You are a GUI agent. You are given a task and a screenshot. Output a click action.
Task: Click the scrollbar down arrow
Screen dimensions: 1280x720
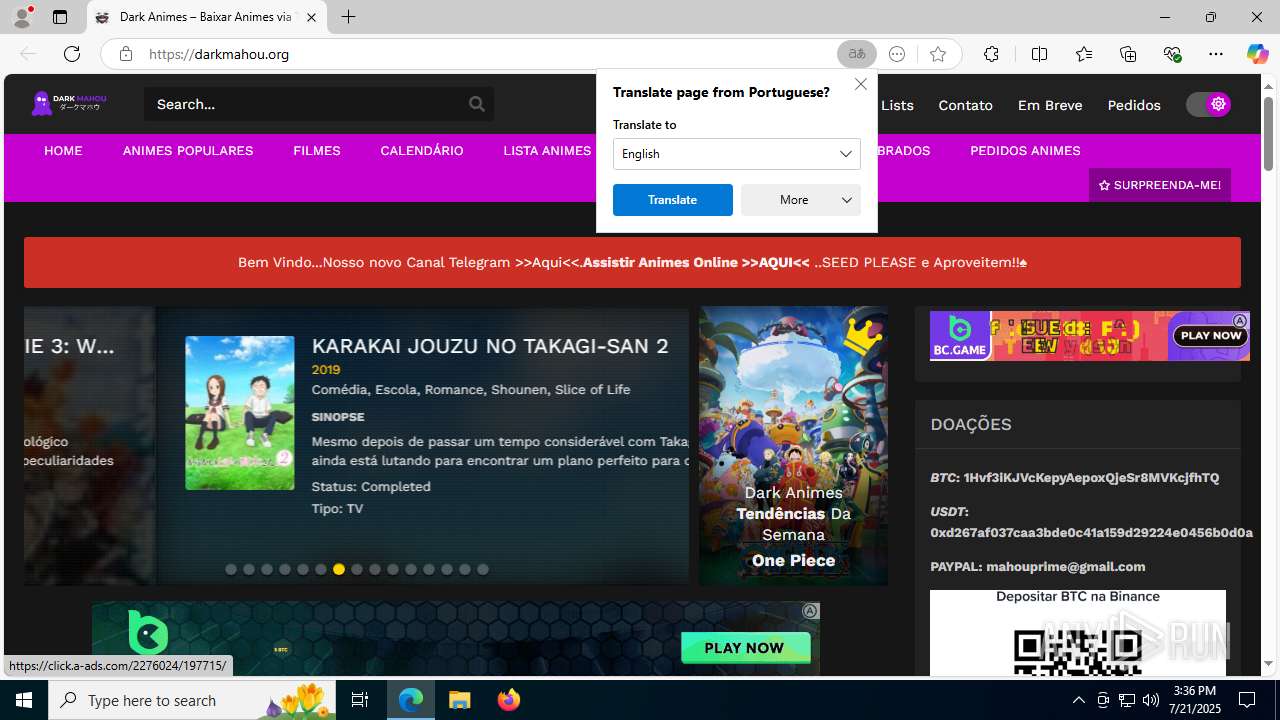point(1268,664)
